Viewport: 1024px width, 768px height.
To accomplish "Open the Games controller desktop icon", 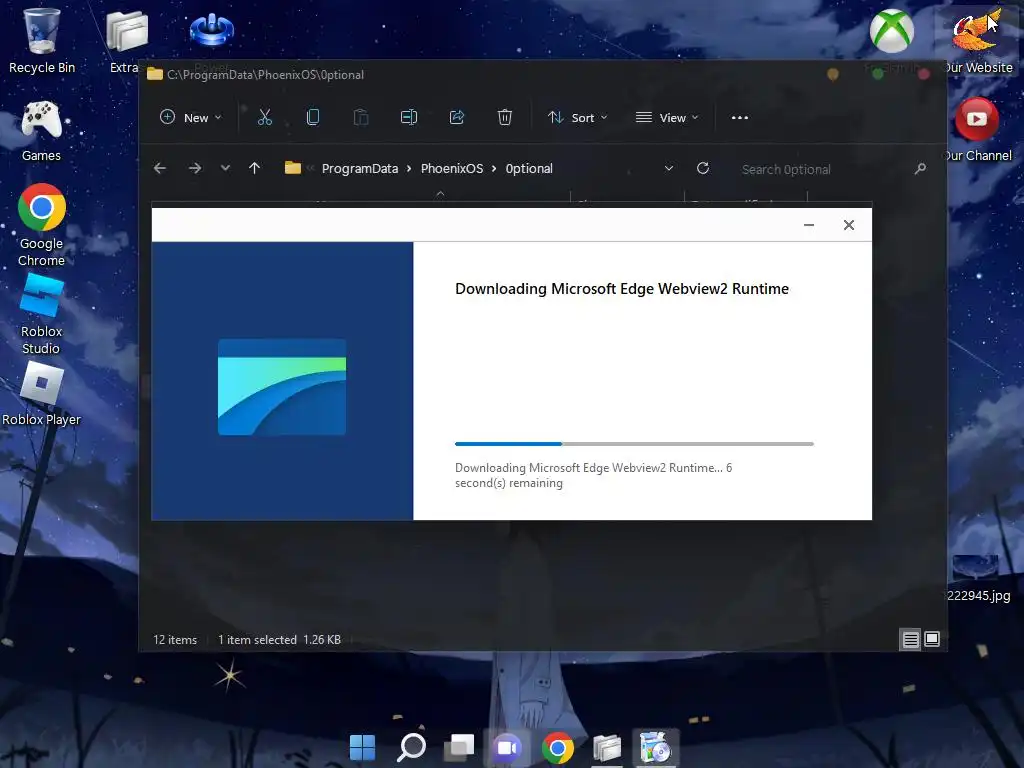I will [x=41, y=130].
